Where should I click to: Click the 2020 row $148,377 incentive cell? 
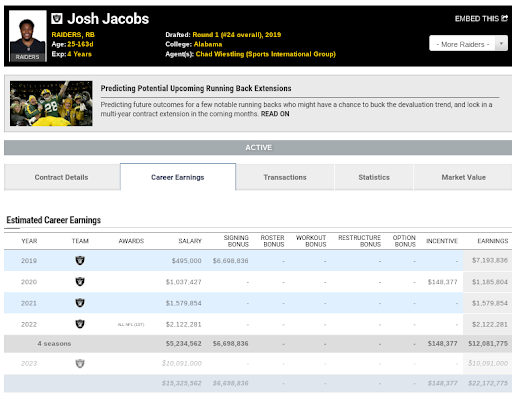tap(443, 282)
